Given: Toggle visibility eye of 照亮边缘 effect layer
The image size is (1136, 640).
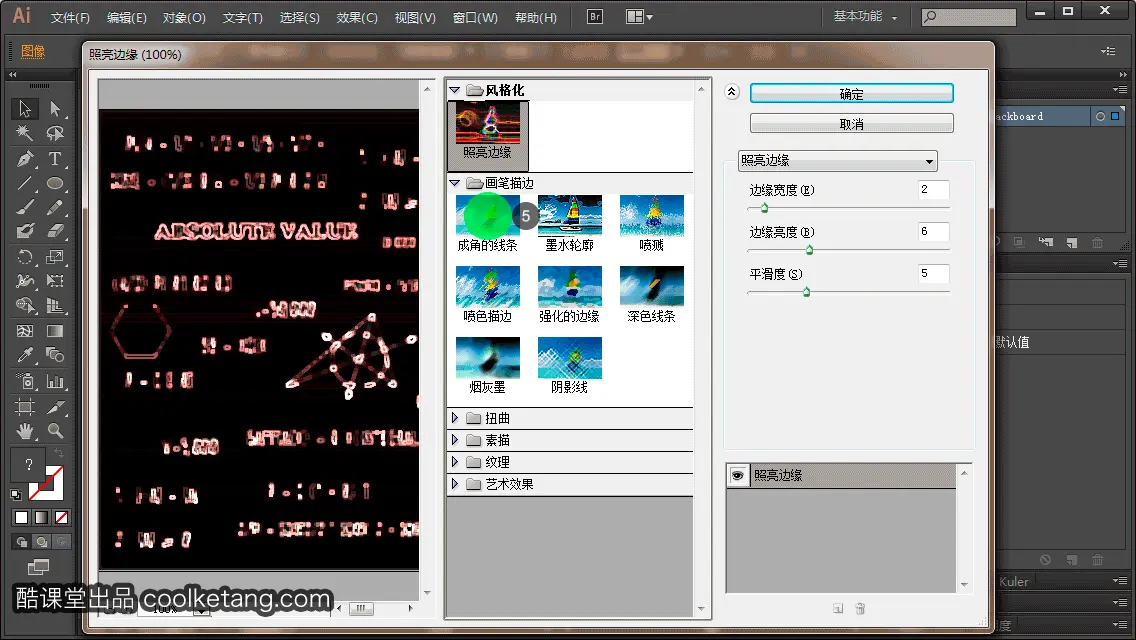Looking at the screenshot, I should coord(738,475).
